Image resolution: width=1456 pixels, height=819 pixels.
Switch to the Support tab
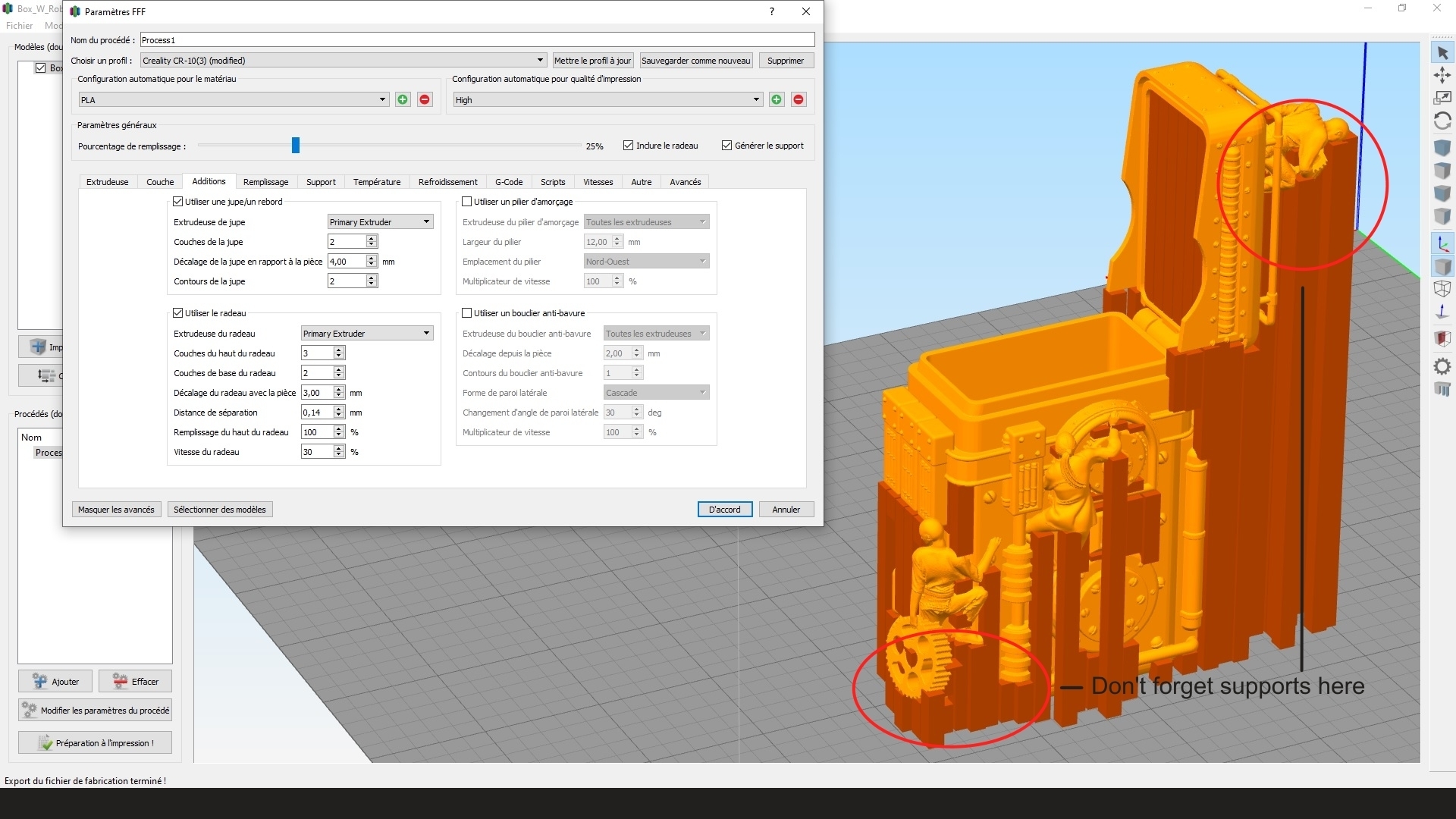pos(321,182)
